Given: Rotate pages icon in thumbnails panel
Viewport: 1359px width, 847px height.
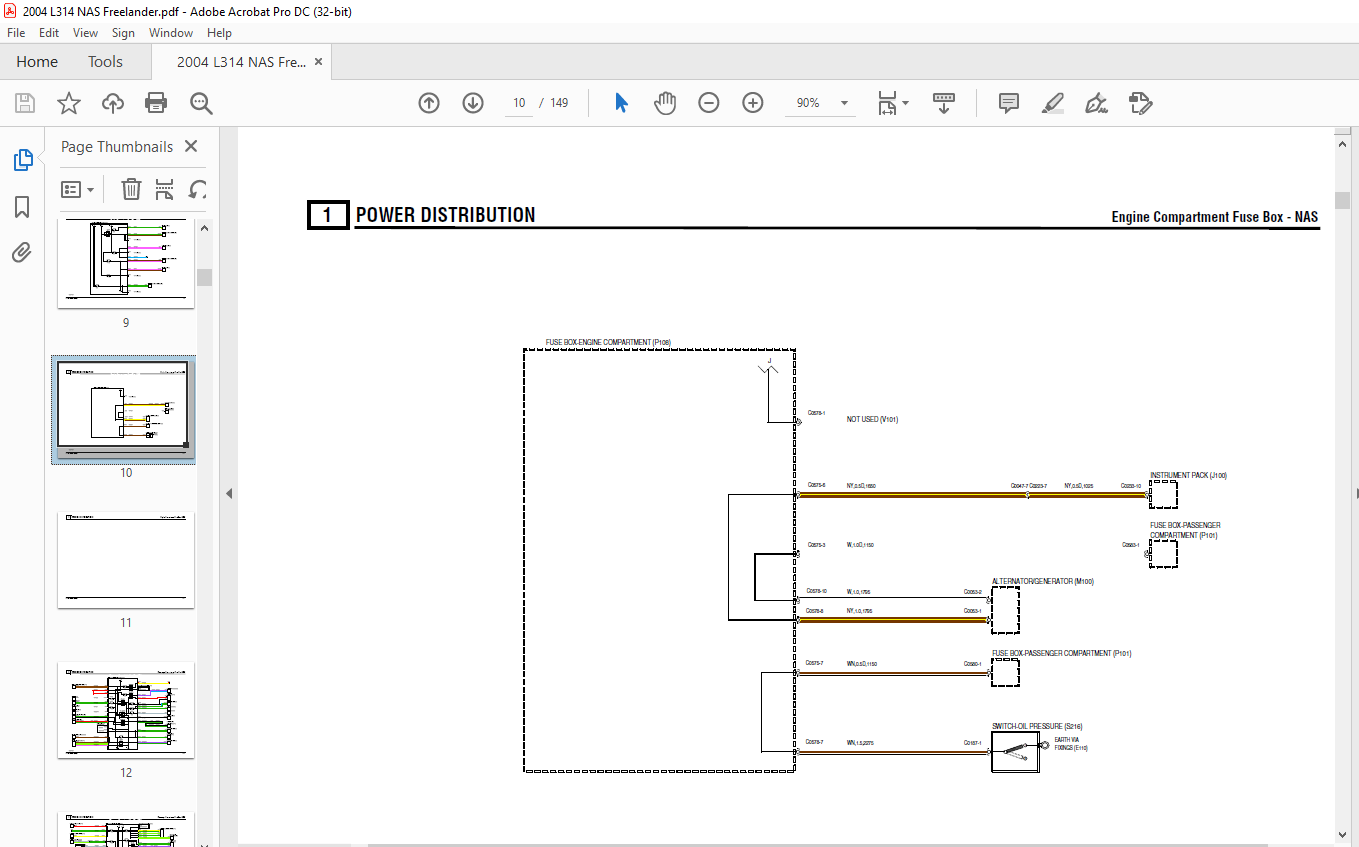Looking at the screenshot, I should pyautogui.click(x=199, y=189).
